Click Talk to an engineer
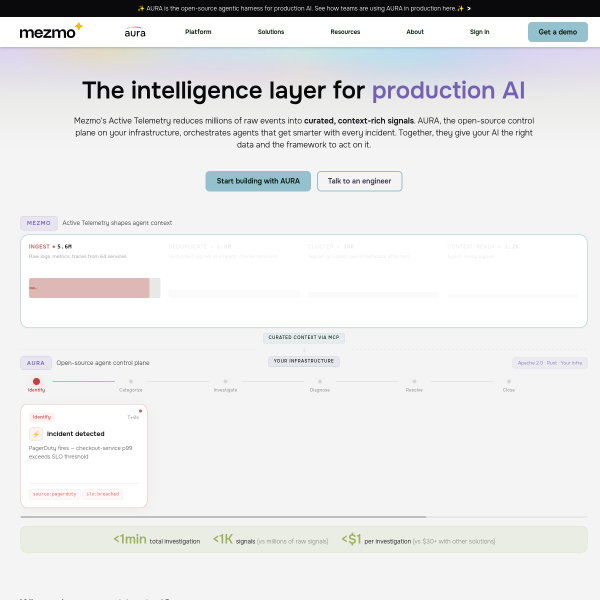 pyautogui.click(x=359, y=181)
